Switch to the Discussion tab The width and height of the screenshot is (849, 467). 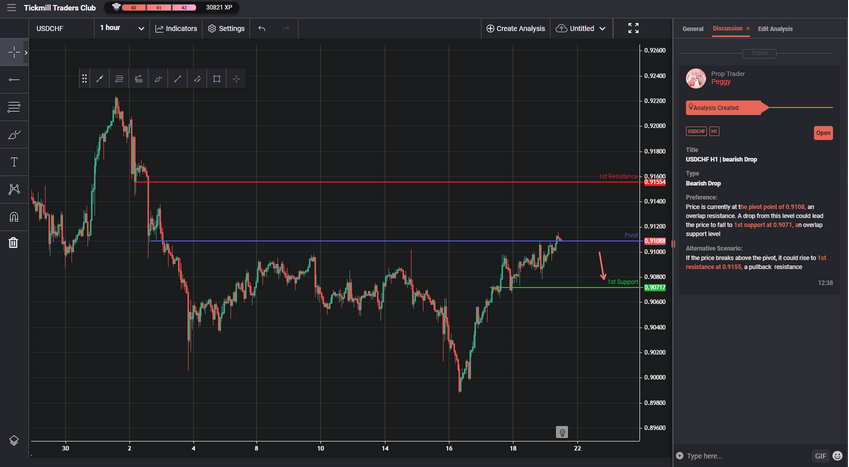[727, 29]
